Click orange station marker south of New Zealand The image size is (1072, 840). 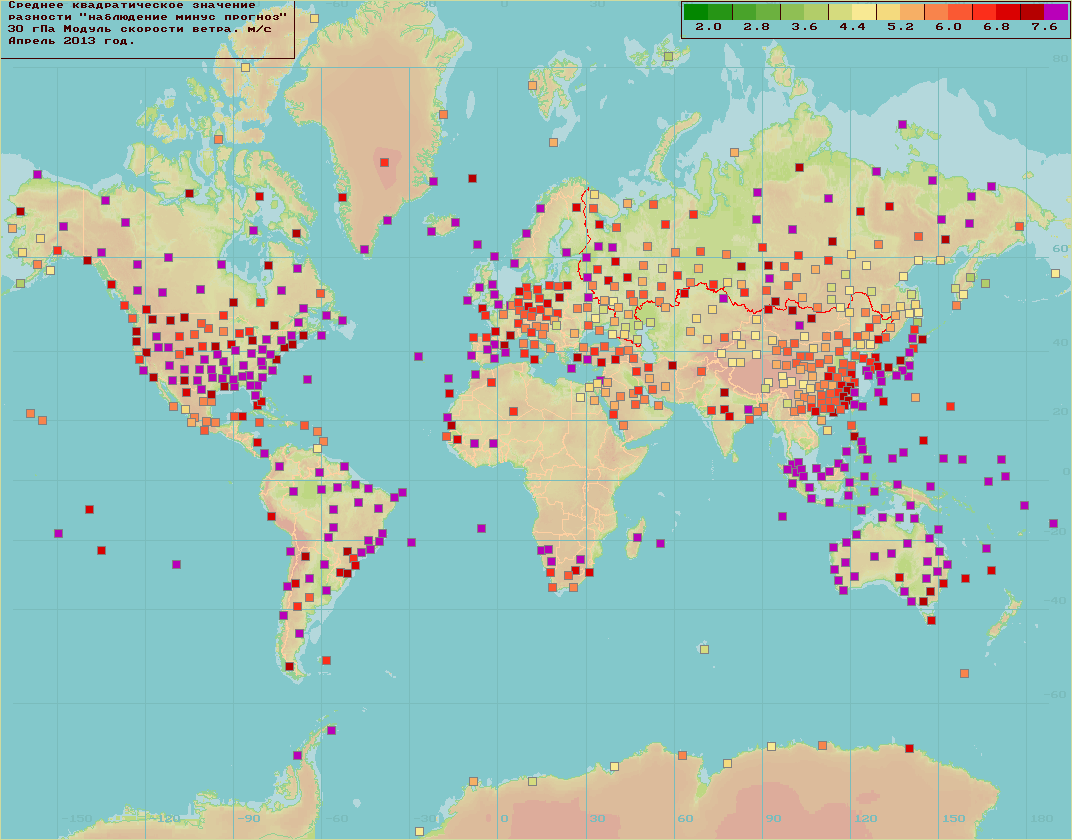[x=964, y=674]
